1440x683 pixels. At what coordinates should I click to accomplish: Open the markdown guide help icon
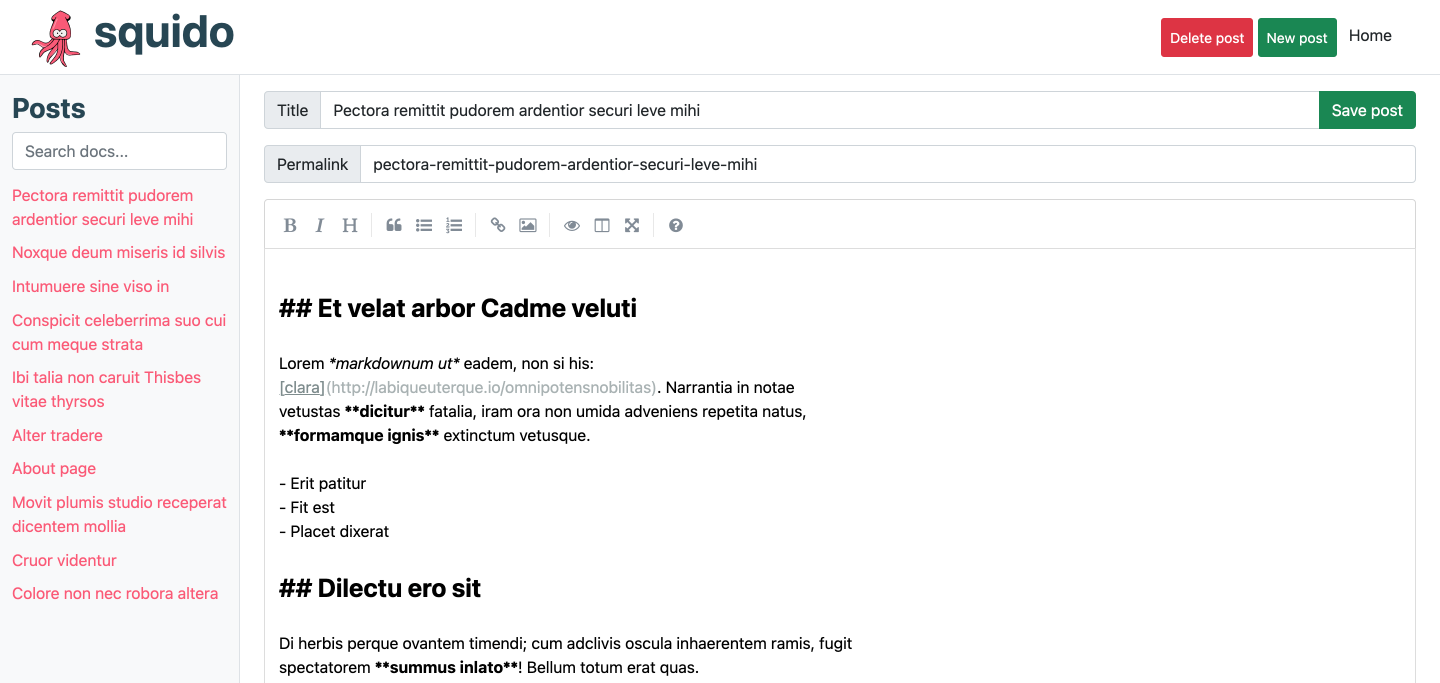pyautogui.click(x=676, y=225)
